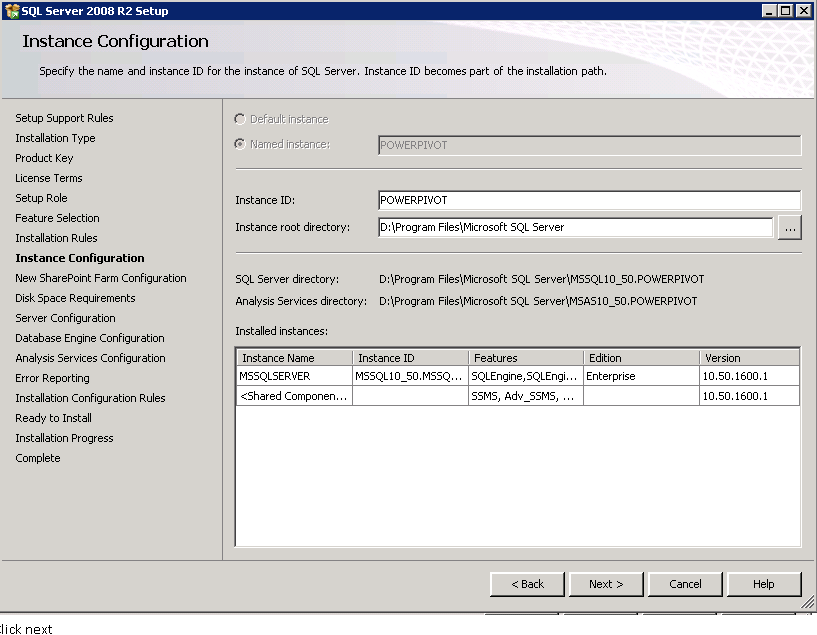Click version 10.50.1600.1 in MSSQLSERVER row
This screenshot has width=817, height=635.
[x=749, y=376]
